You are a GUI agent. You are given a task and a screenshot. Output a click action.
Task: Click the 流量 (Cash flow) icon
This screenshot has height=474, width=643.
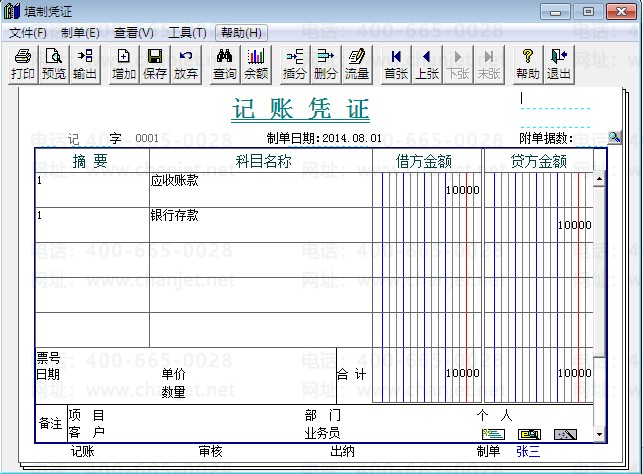point(357,64)
